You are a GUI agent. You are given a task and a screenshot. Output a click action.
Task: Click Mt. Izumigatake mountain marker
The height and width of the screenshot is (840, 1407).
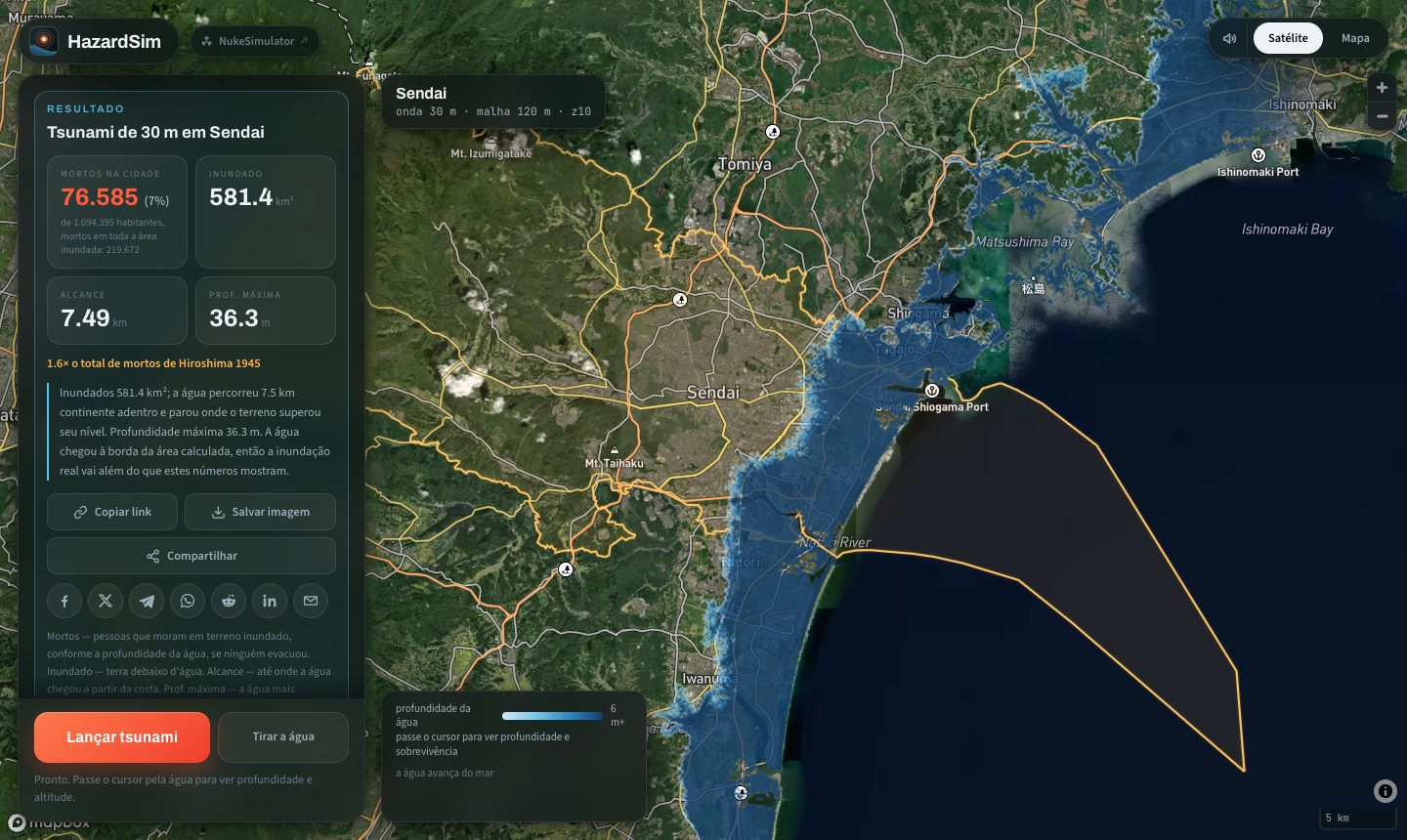[x=490, y=142]
